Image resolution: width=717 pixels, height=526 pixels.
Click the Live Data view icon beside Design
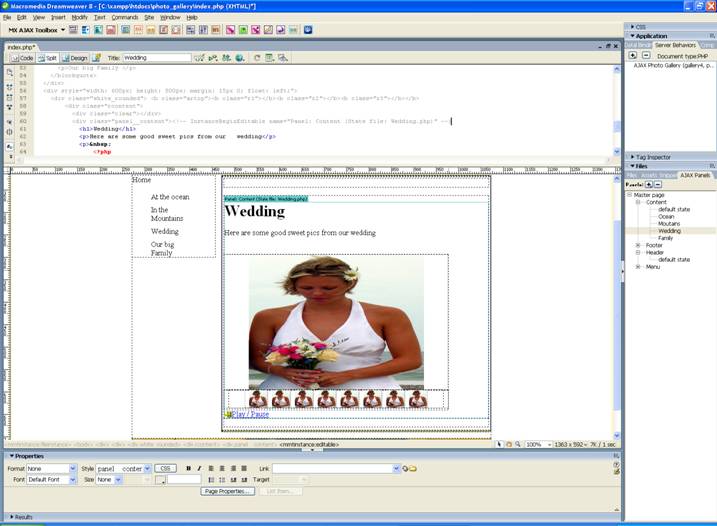96,58
